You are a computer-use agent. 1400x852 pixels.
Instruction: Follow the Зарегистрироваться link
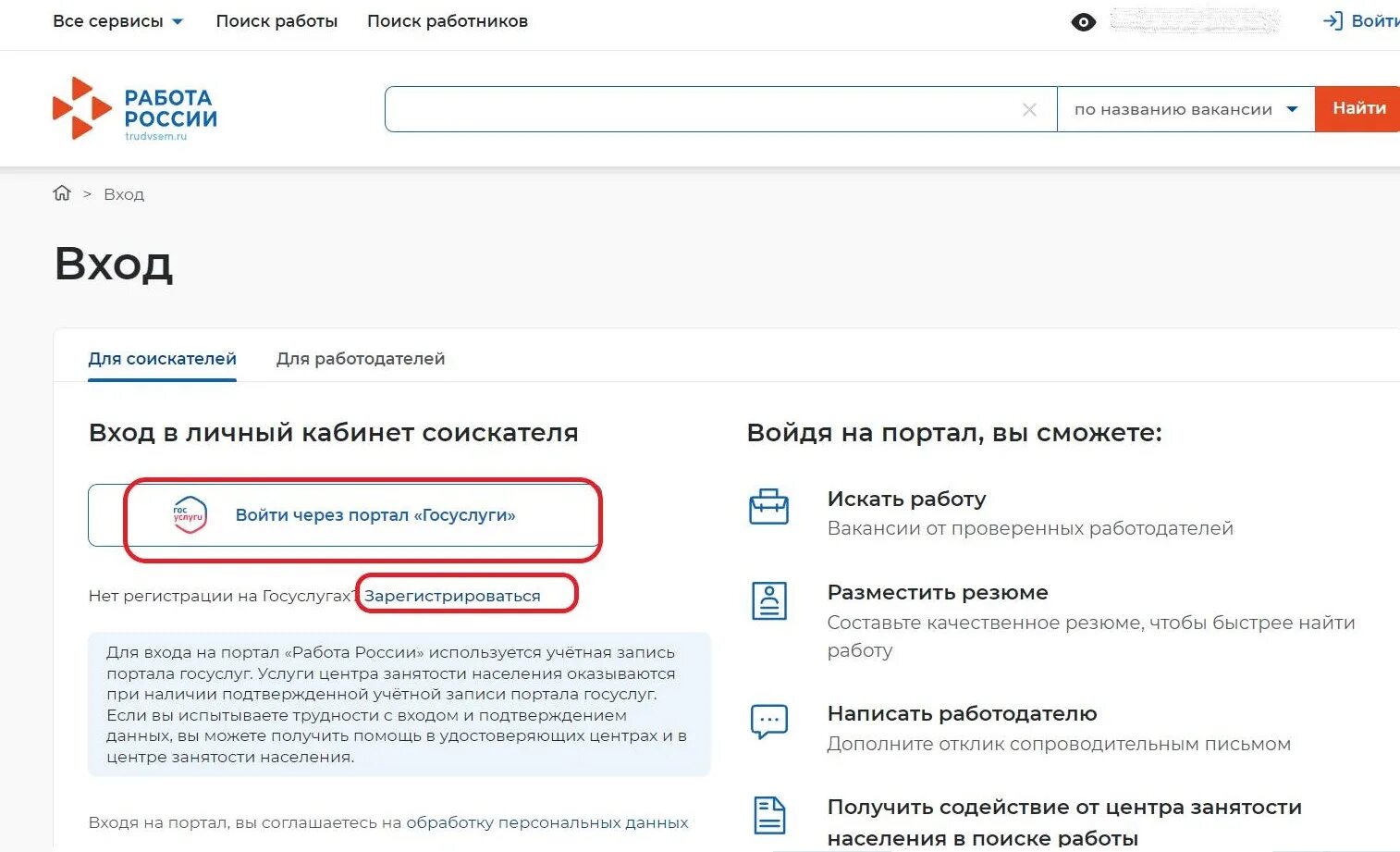coord(452,596)
